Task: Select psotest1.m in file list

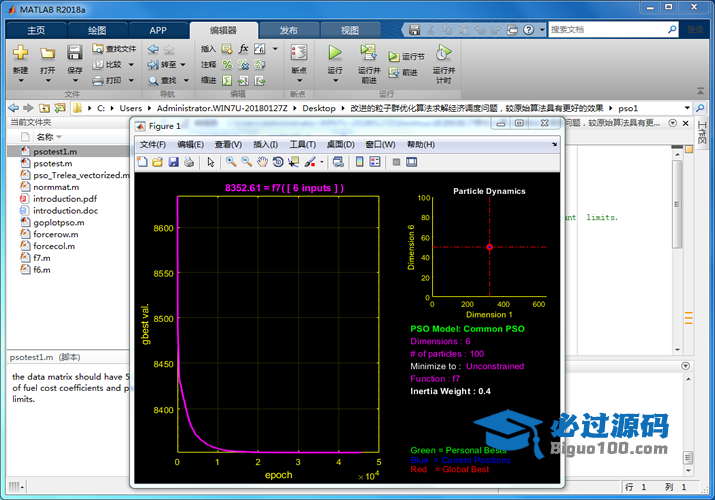Action: point(68,151)
